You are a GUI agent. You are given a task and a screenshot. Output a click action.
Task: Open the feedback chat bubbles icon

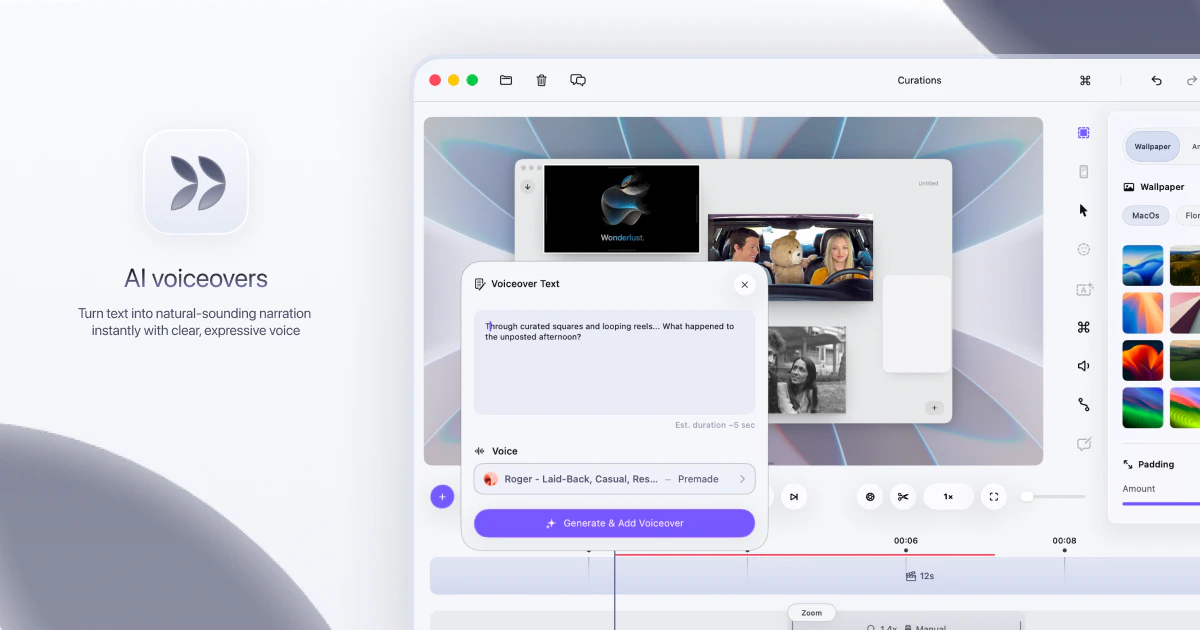(578, 80)
